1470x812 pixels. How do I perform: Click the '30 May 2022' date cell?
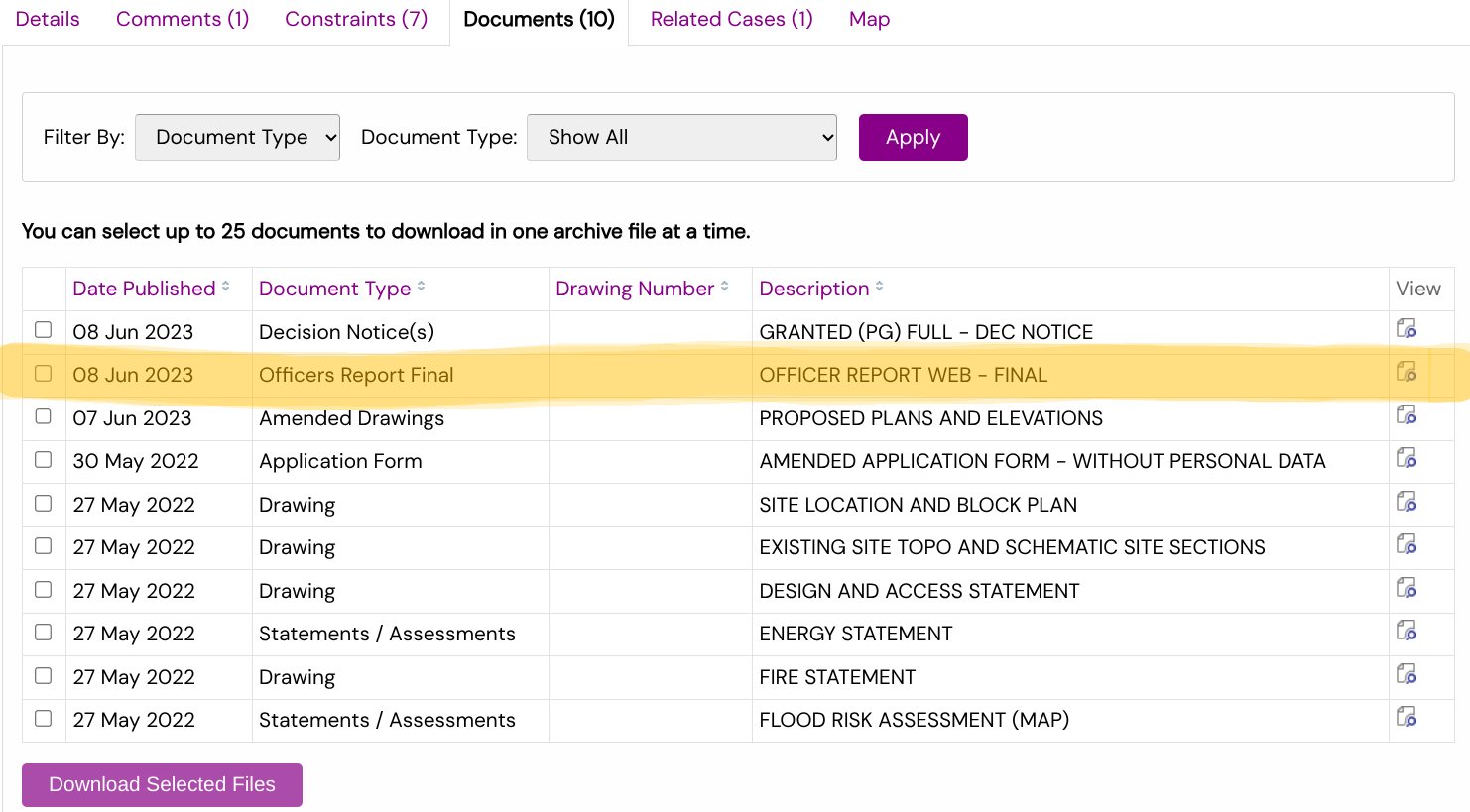pyautogui.click(x=136, y=461)
